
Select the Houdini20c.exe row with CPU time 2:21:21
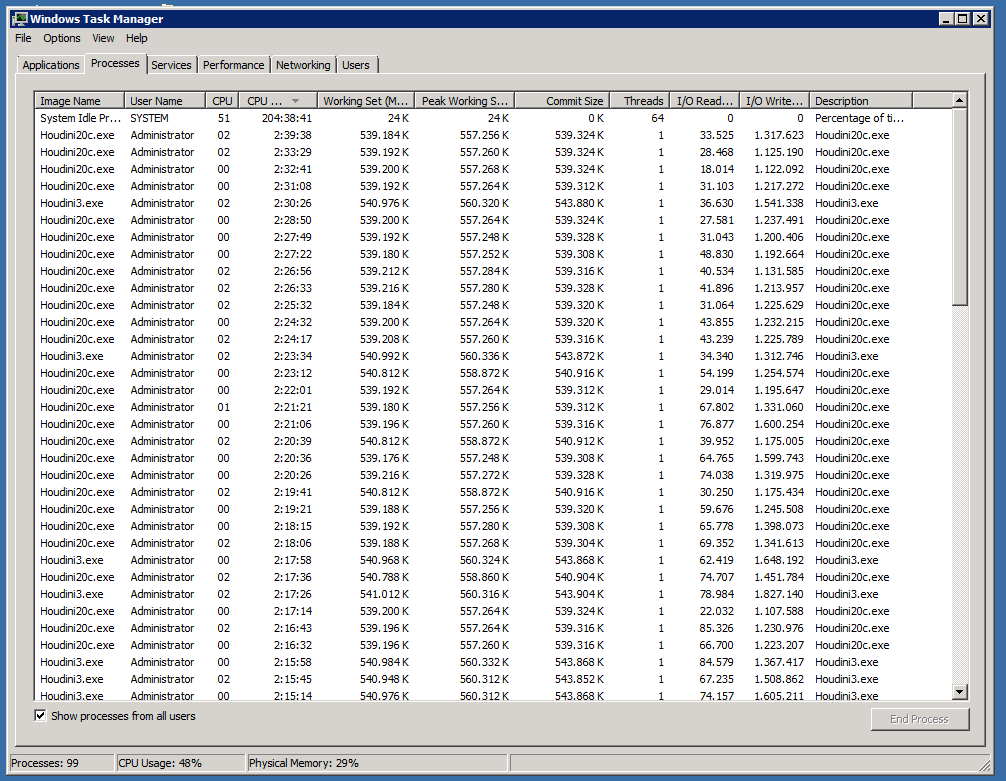pyautogui.click(x=493, y=408)
